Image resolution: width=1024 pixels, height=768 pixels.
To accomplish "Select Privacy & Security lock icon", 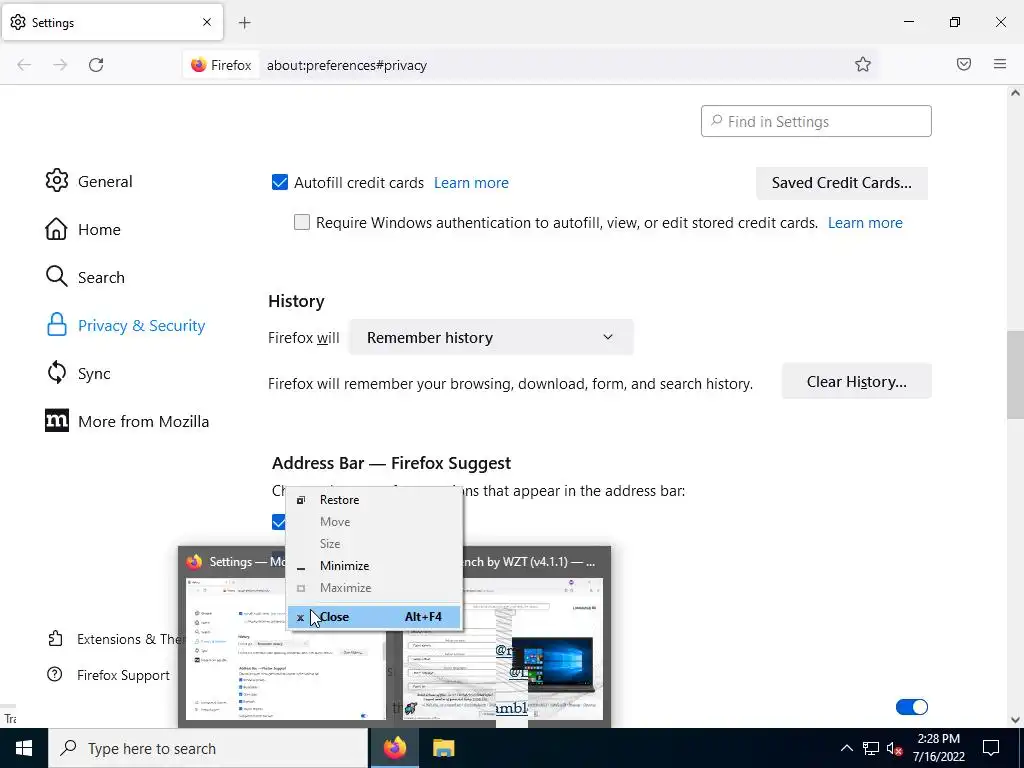I will 57,325.
